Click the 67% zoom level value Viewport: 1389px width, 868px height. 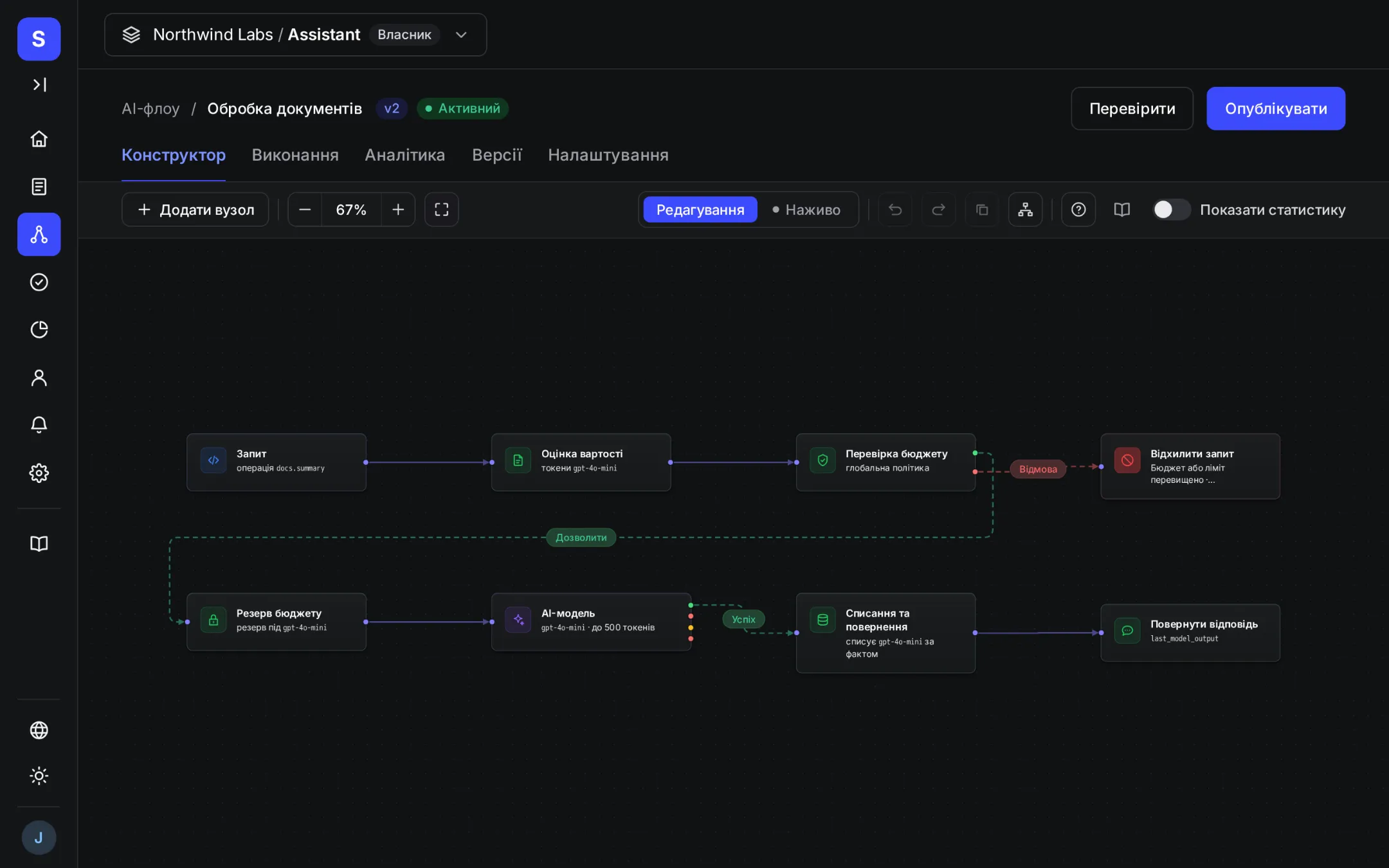pos(351,210)
